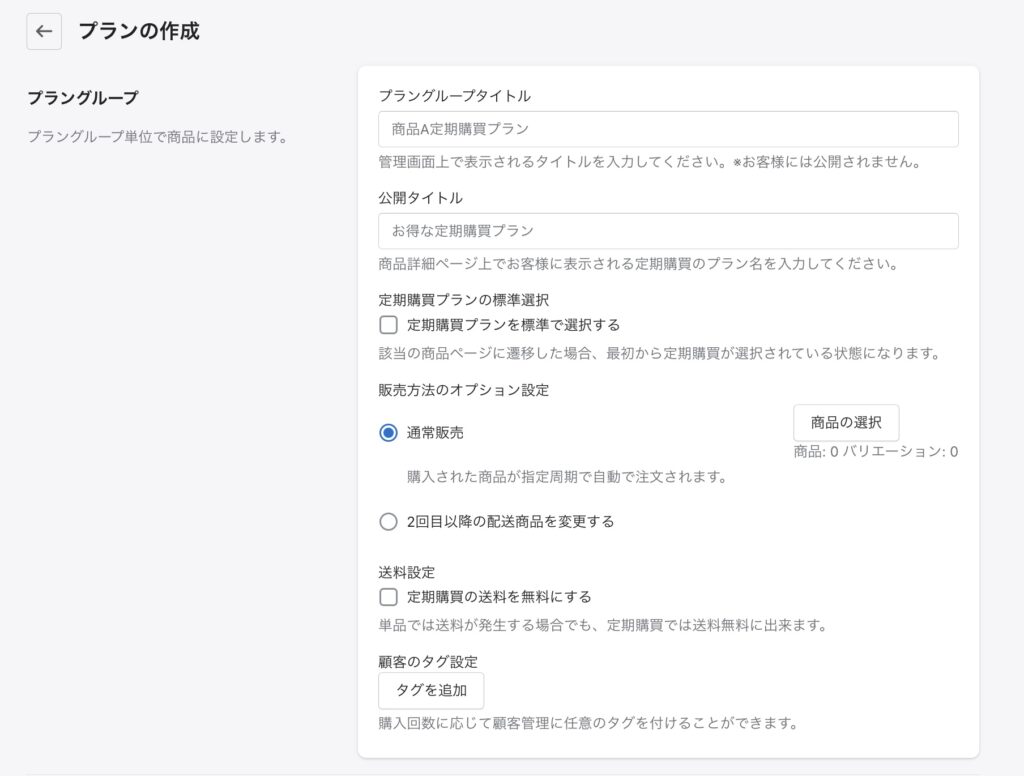Select the 商品: 0 バリエーション: 0 count text

point(876,451)
